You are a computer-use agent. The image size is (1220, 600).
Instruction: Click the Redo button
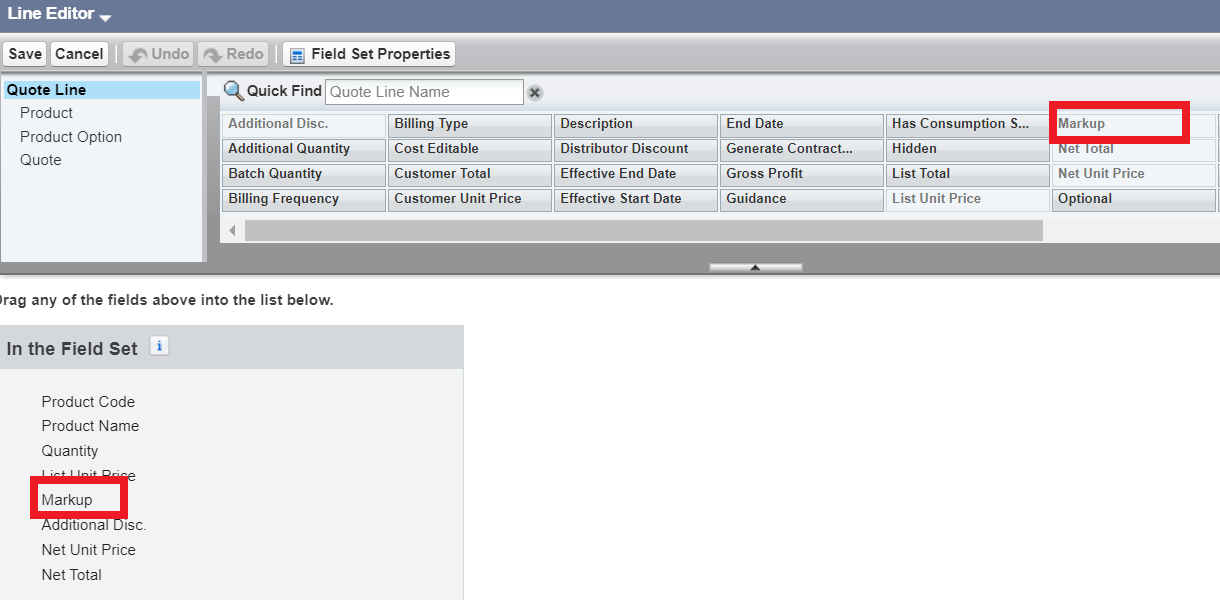pyautogui.click(x=233, y=54)
